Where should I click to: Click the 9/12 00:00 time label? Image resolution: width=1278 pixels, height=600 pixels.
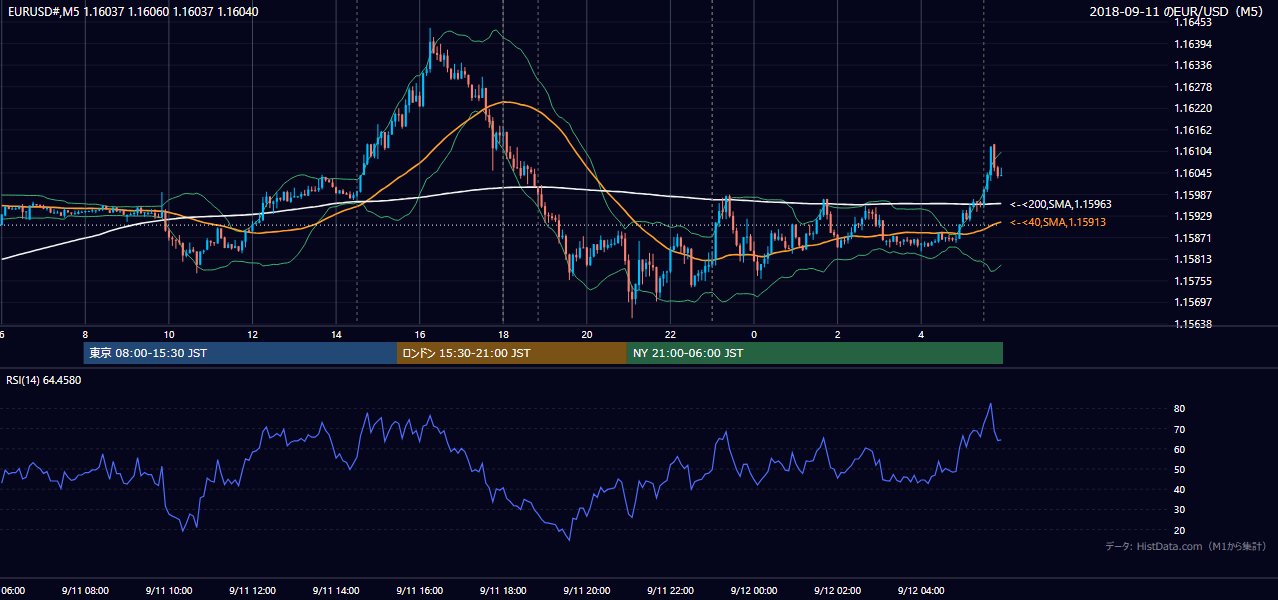coord(754,591)
